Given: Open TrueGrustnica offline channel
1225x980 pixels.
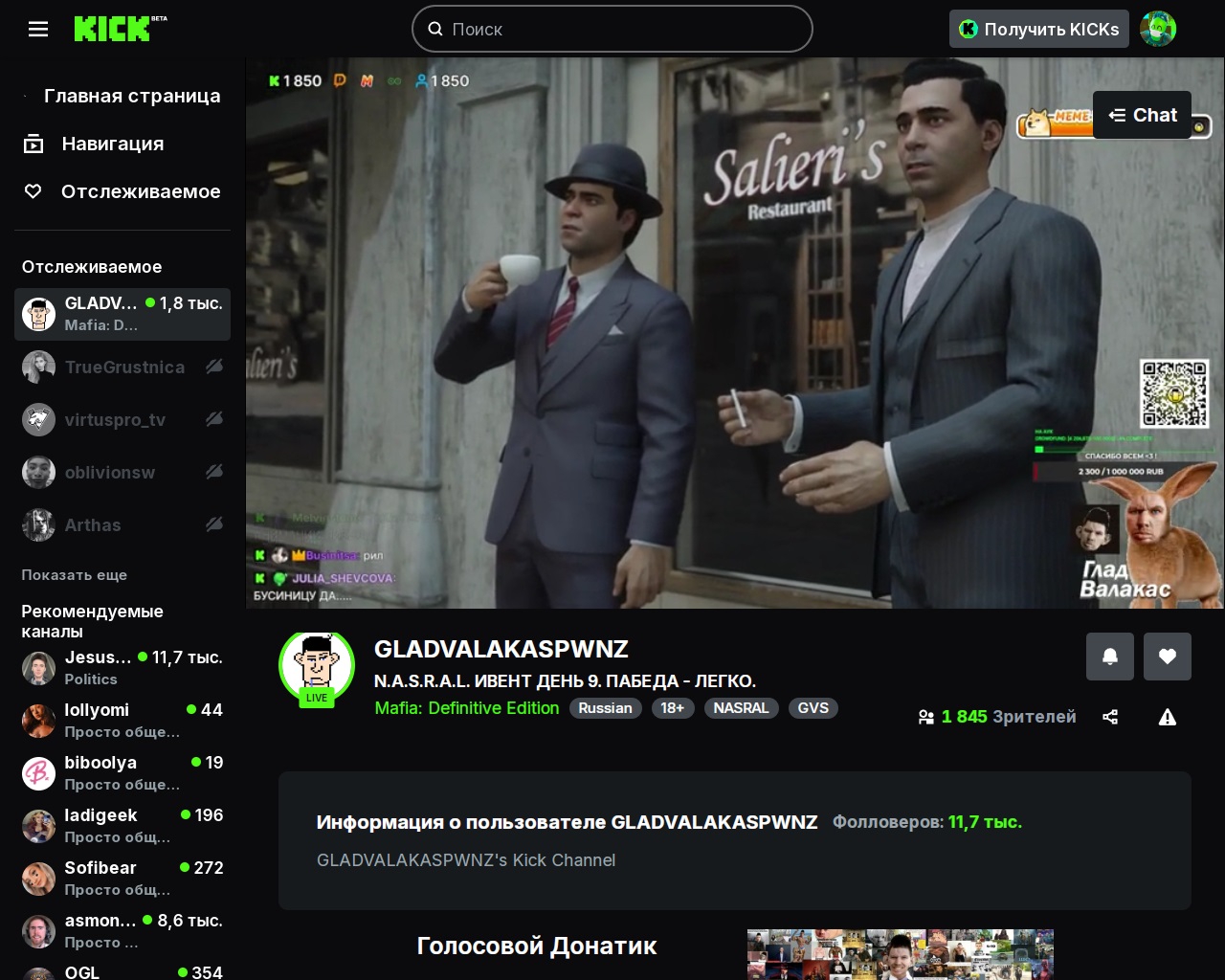Looking at the screenshot, I should 122,367.
